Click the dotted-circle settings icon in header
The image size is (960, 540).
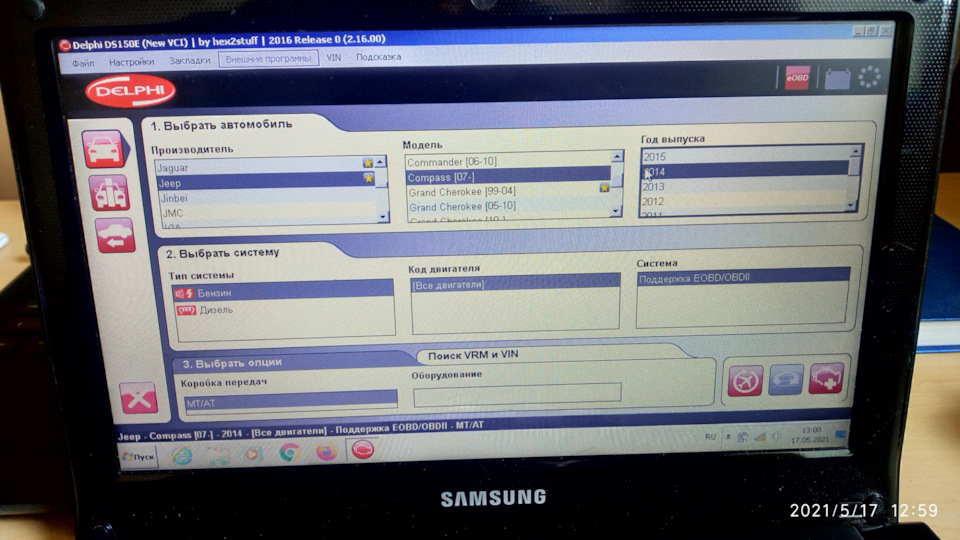coord(869,77)
